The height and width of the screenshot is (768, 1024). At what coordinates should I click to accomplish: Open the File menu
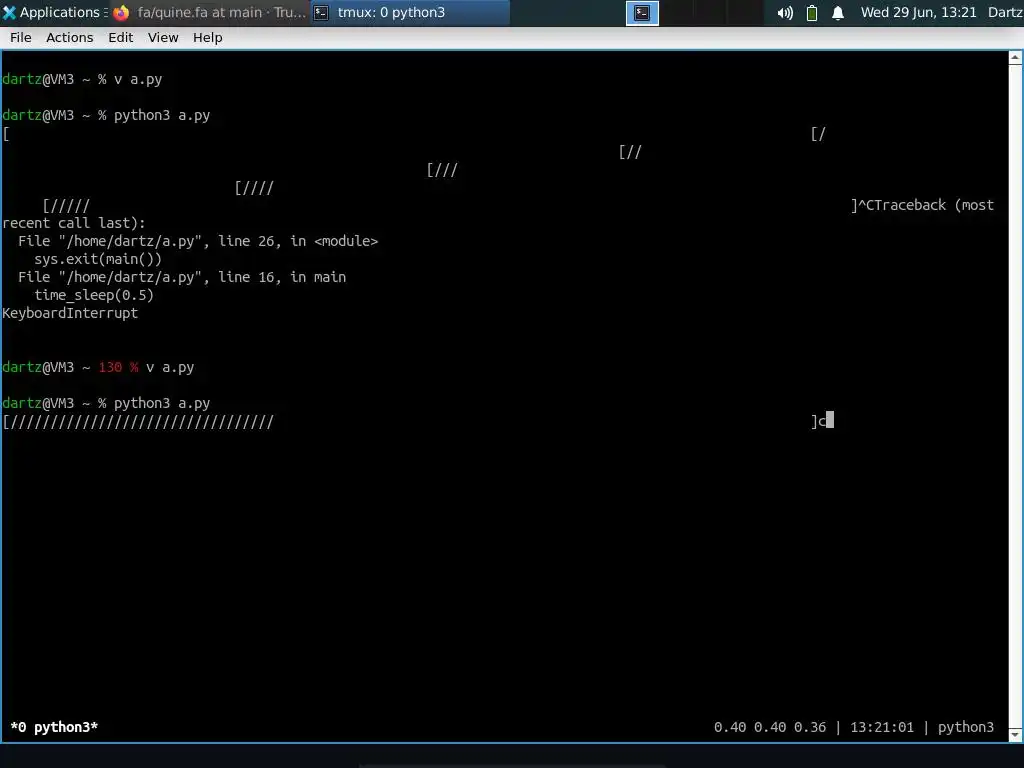click(x=20, y=37)
